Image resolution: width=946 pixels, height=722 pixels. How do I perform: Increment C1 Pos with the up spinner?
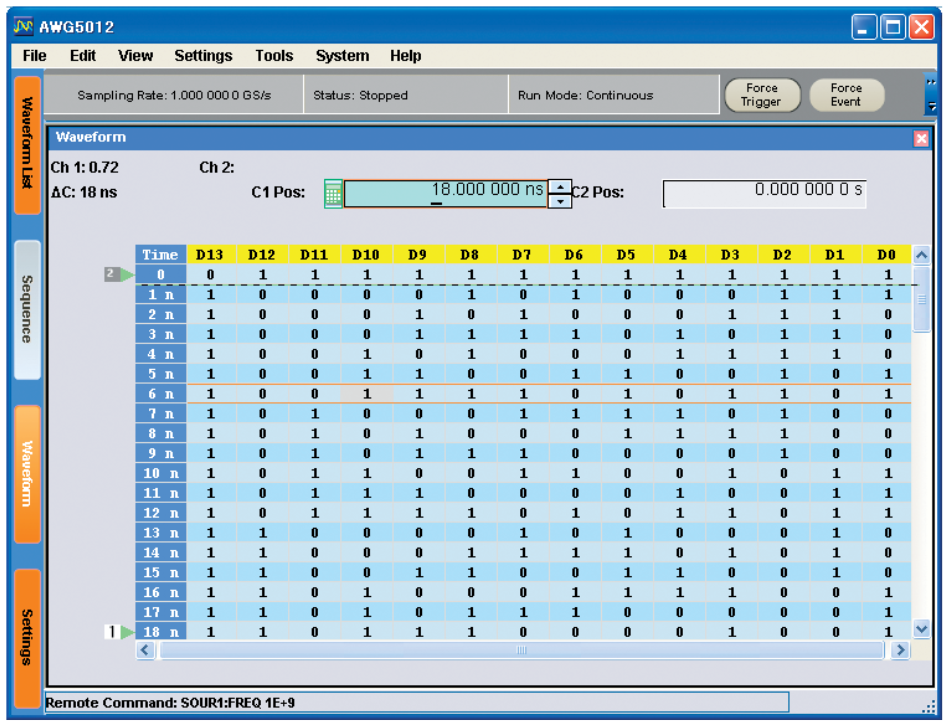click(x=561, y=186)
